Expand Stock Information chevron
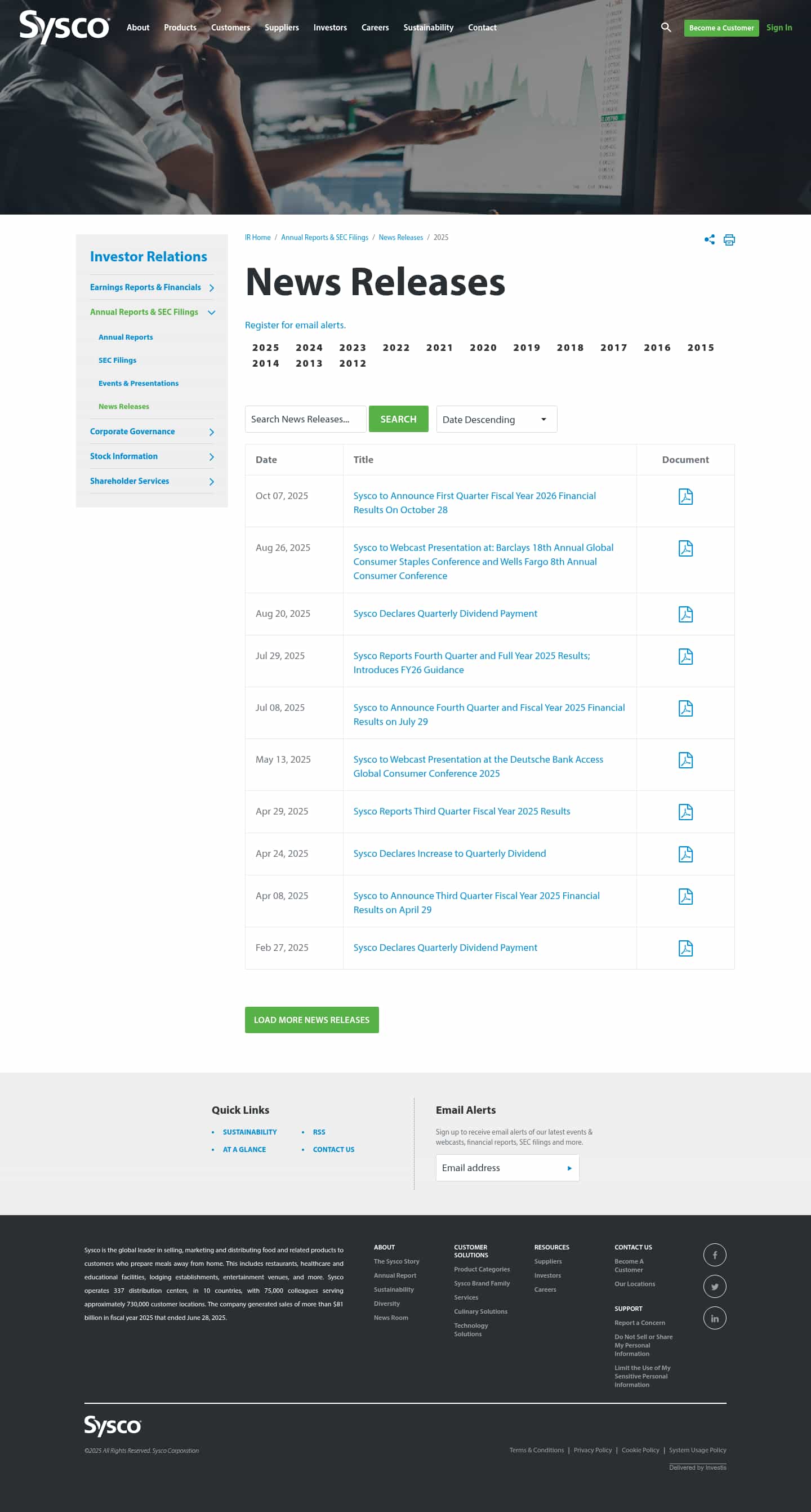The image size is (811, 1512). pos(211,457)
